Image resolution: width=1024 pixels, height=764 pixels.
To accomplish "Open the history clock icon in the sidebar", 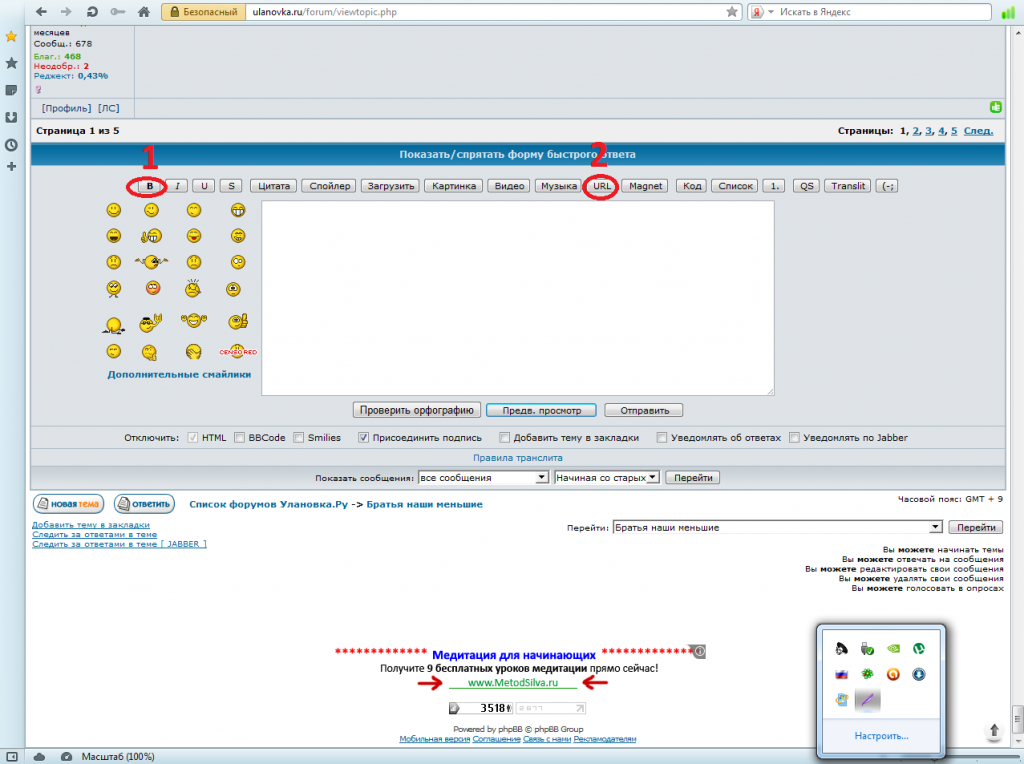I will 11,143.
